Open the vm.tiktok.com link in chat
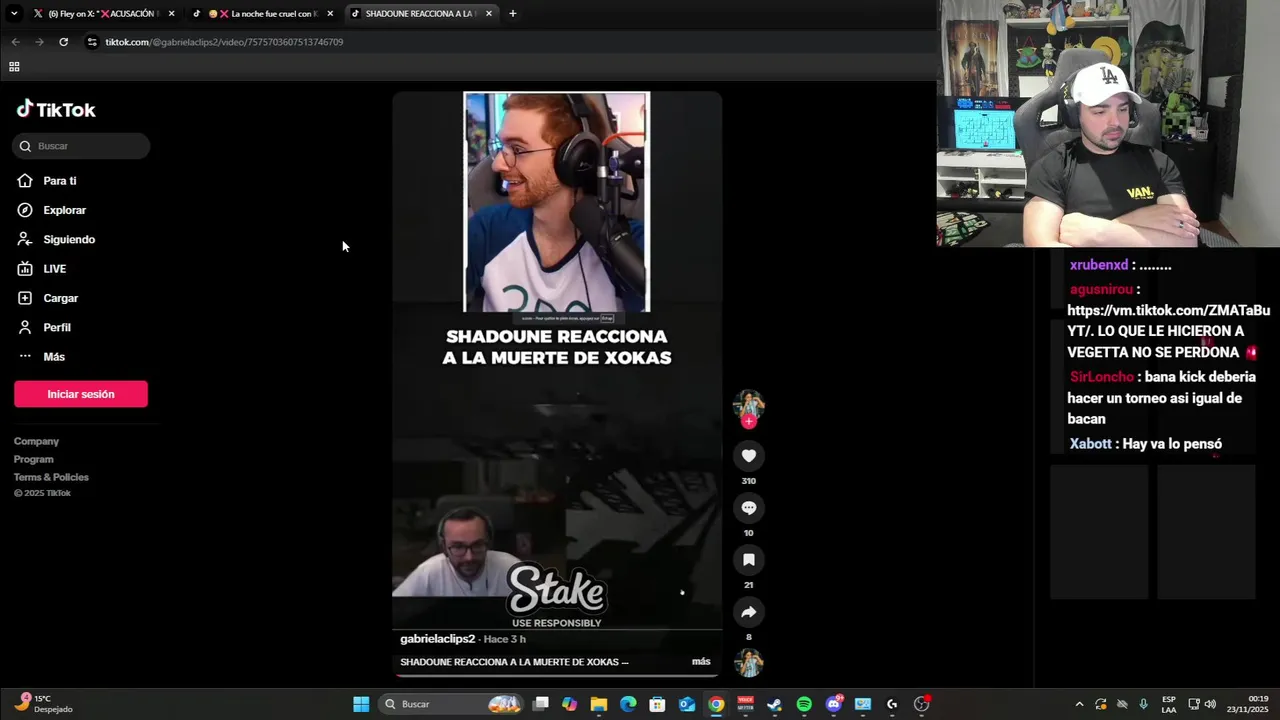1280x720 pixels. tap(1168, 321)
